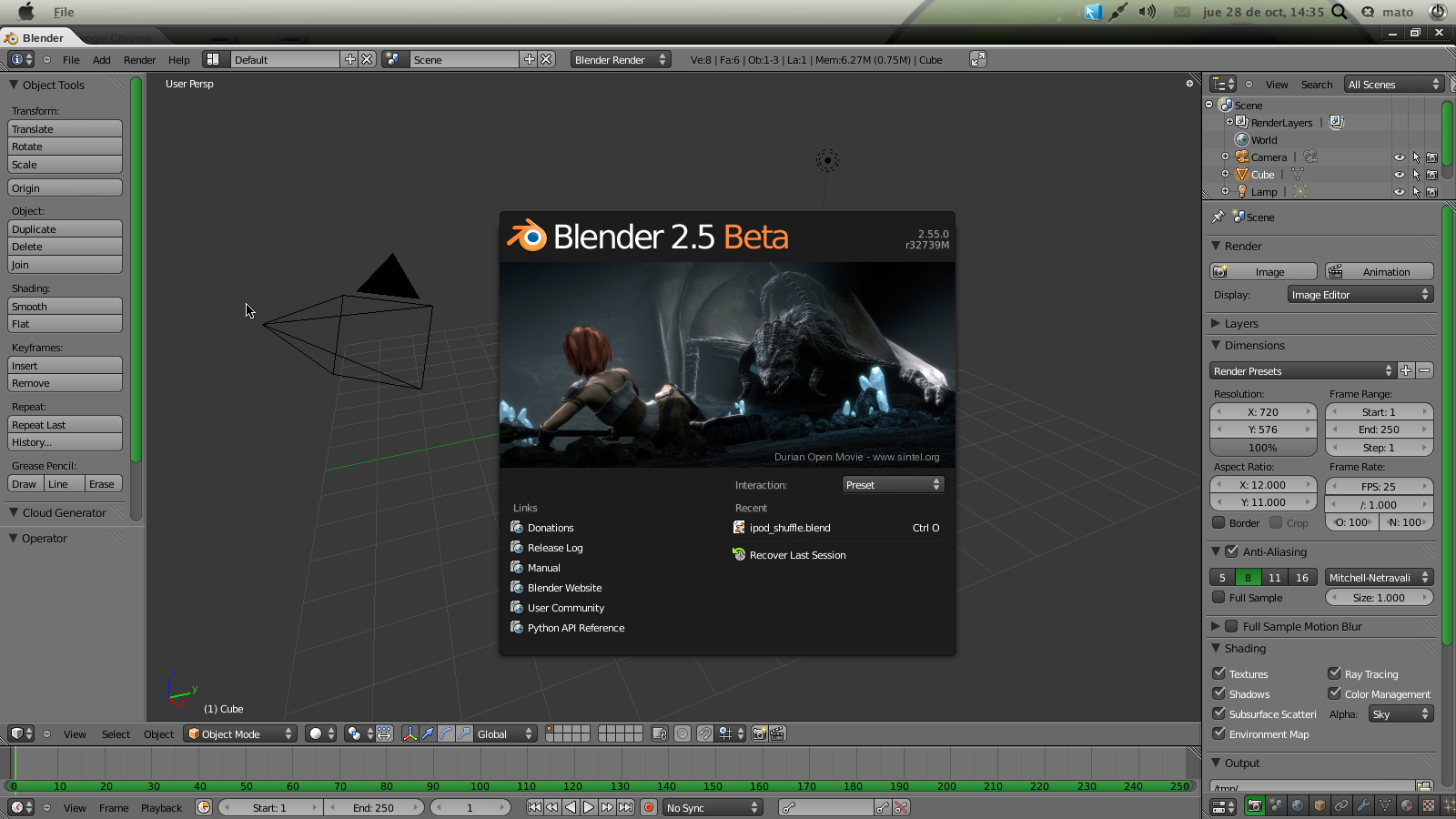Uncheck the Textures option
1456x819 pixels.
coord(1218,673)
